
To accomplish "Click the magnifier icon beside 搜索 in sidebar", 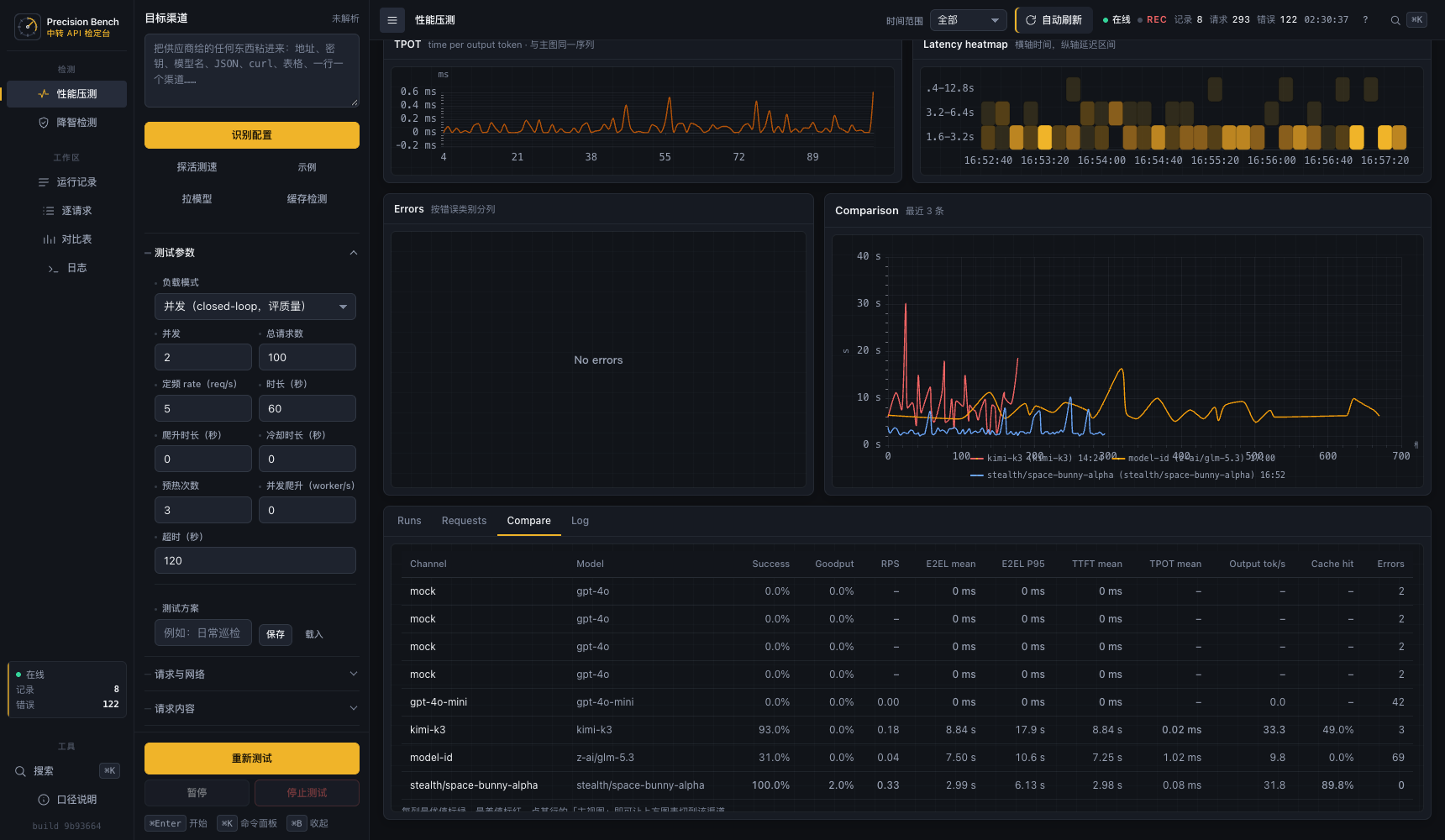I will [20, 771].
